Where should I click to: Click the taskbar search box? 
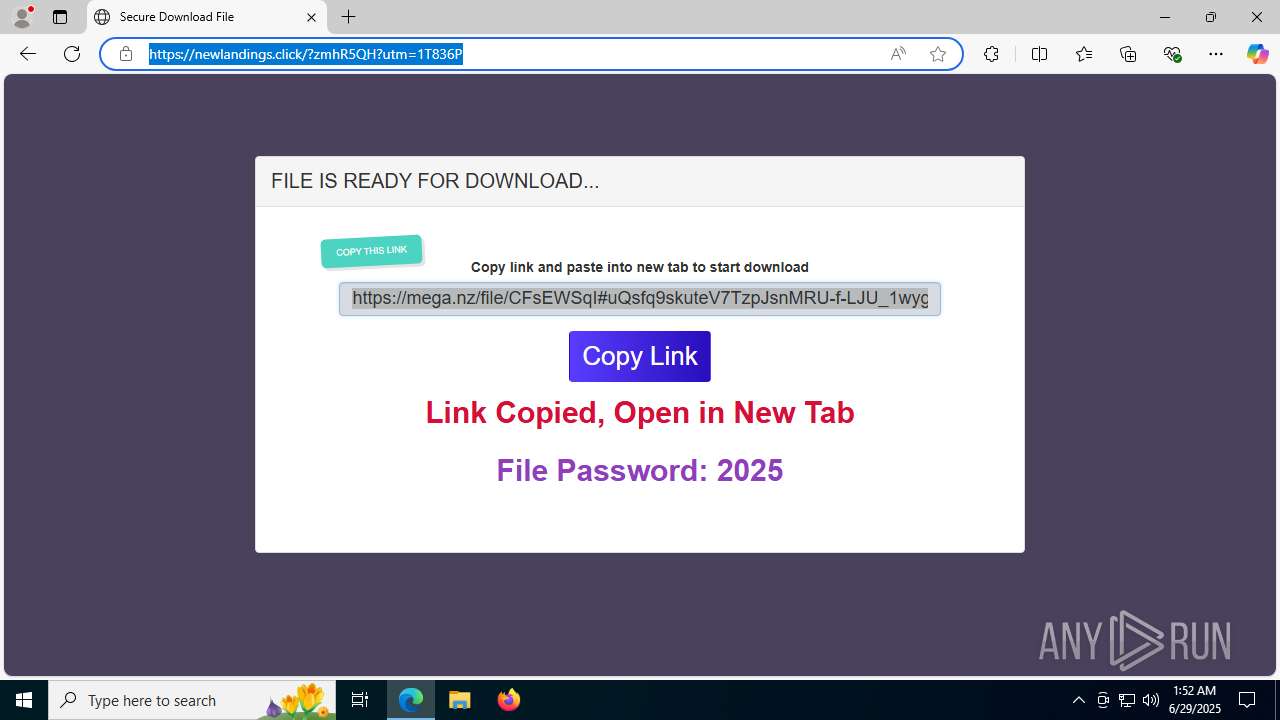pos(192,700)
